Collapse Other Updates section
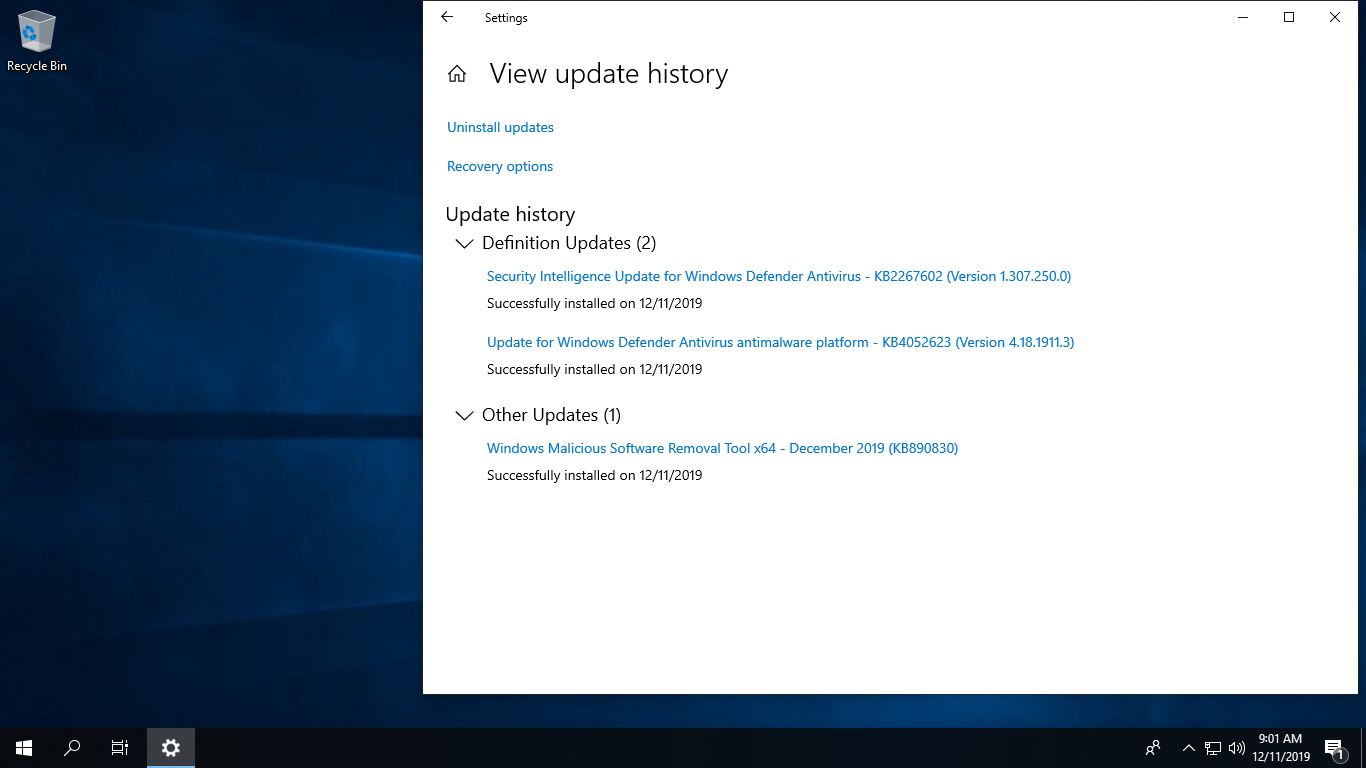This screenshot has width=1366, height=768. pyautogui.click(x=464, y=415)
